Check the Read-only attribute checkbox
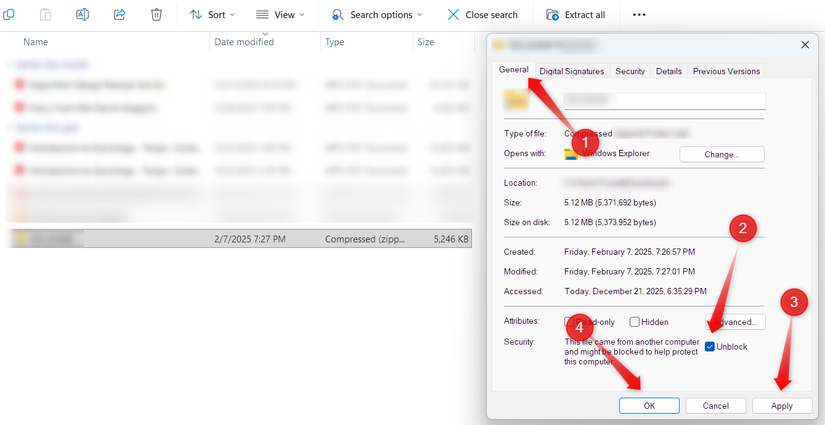This screenshot has height=425, width=825. click(569, 322)
